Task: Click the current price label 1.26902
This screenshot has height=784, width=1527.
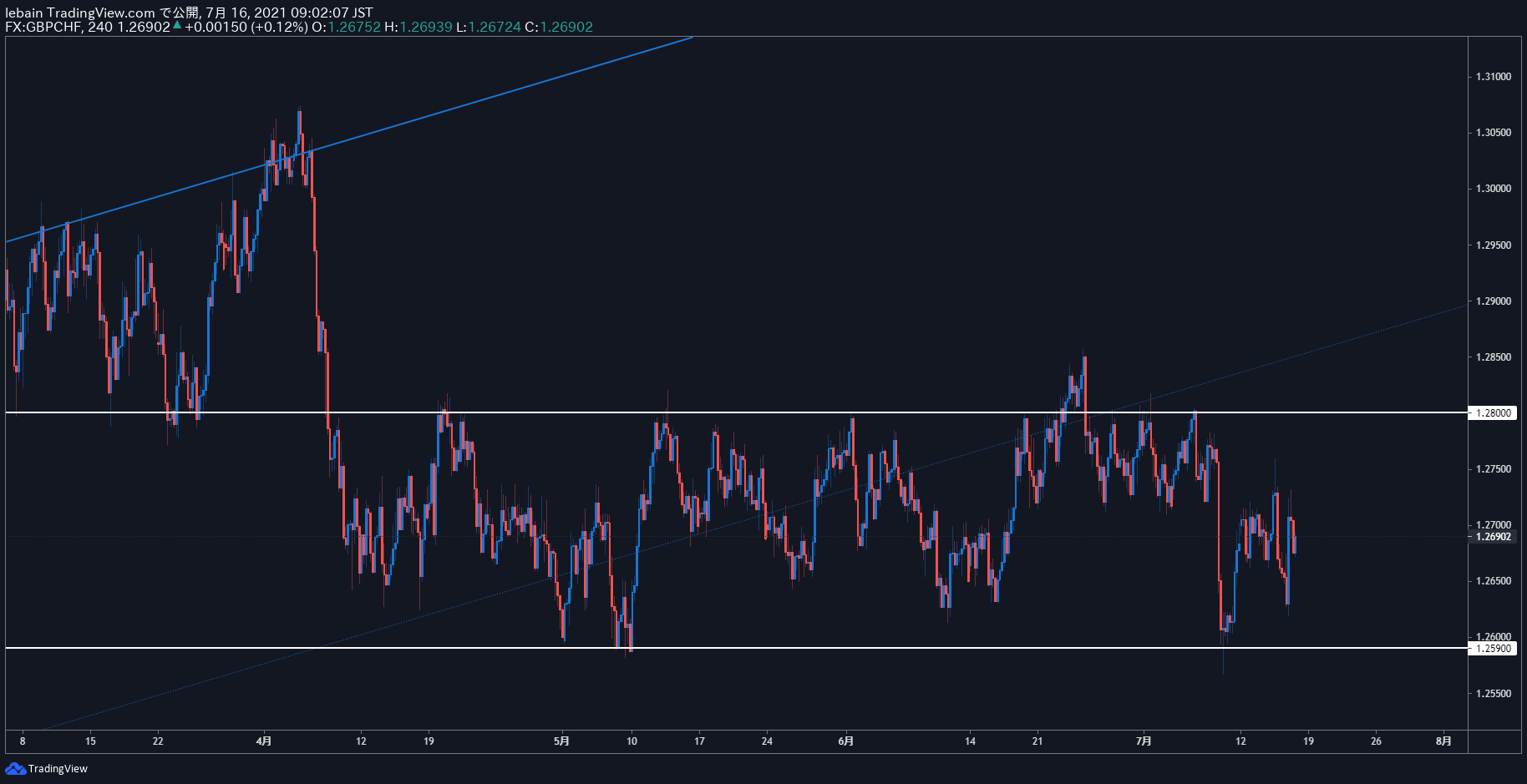Action: click(x=1493, y=537)
